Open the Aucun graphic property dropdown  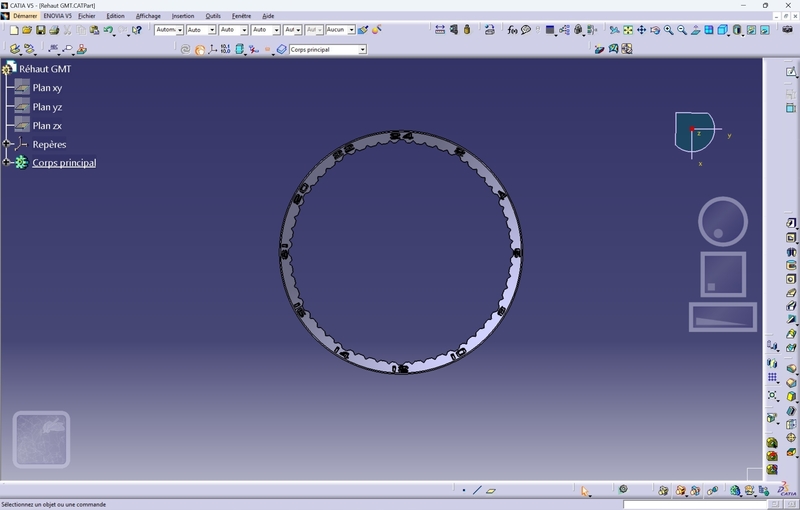(x=350, y=30)
